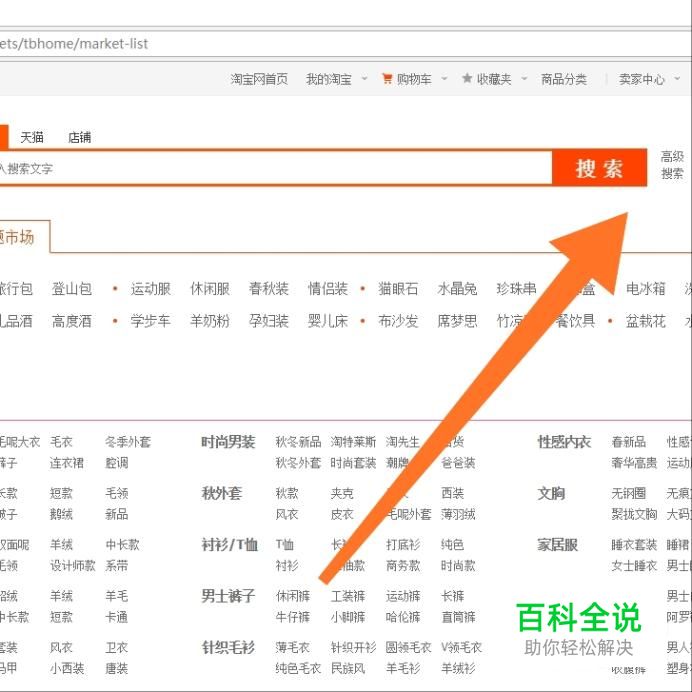The image size is (692, 692).
Task: Open 收藏夹 menu
Action: [x=494, y=79]
